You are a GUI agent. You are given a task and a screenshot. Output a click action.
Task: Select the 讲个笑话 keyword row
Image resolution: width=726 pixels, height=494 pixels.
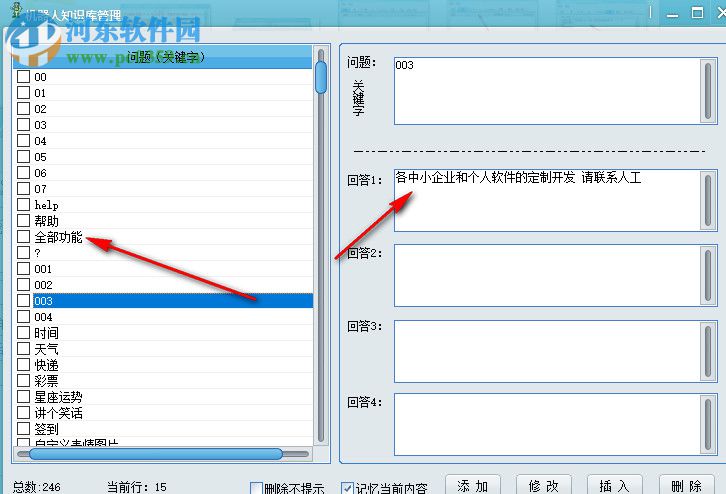[163, 413]
